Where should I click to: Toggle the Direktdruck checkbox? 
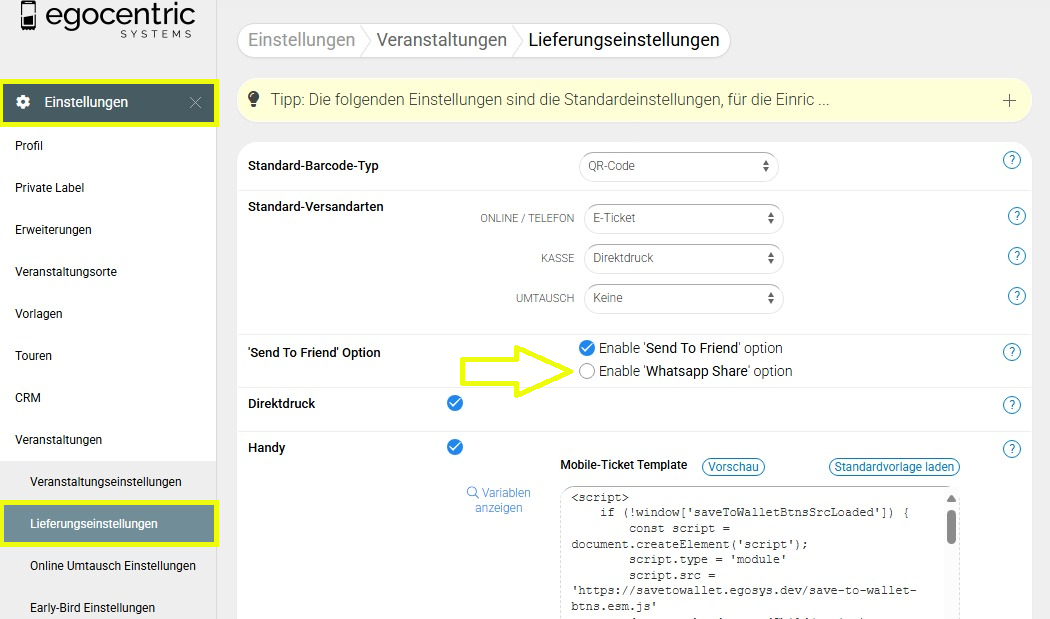455,403
